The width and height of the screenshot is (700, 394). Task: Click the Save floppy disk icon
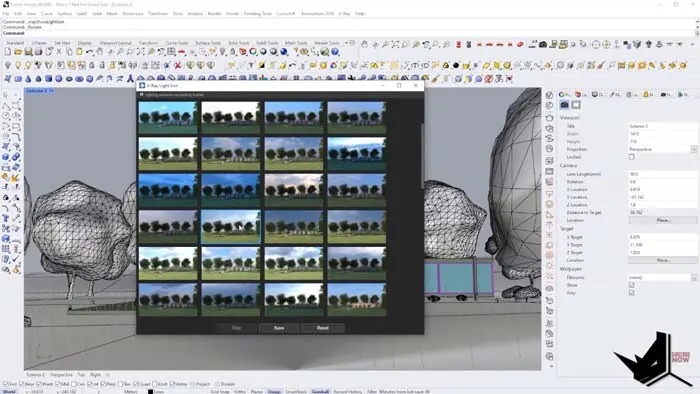point(28,52)
